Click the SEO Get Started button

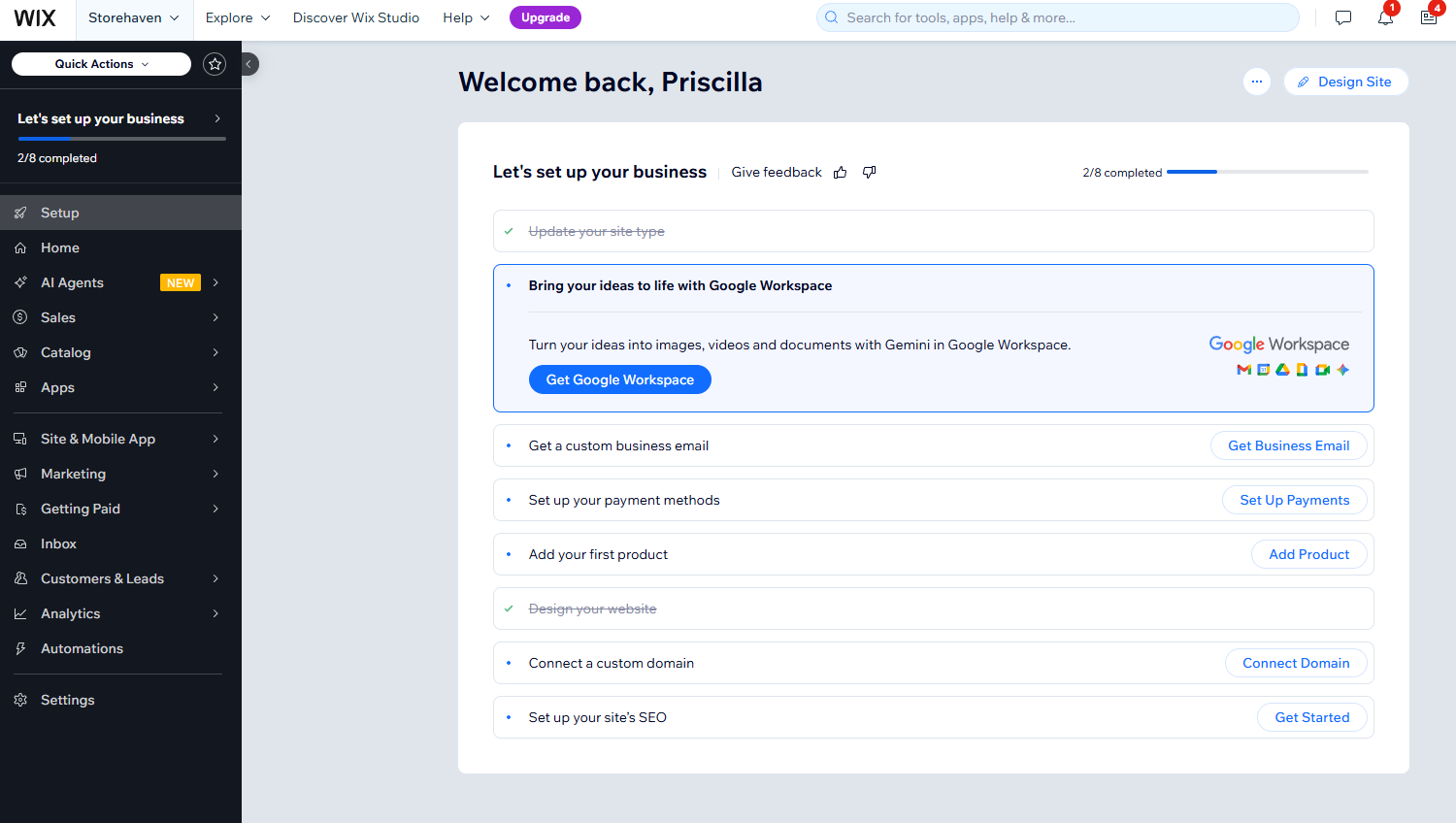[x=1311, y=717]
